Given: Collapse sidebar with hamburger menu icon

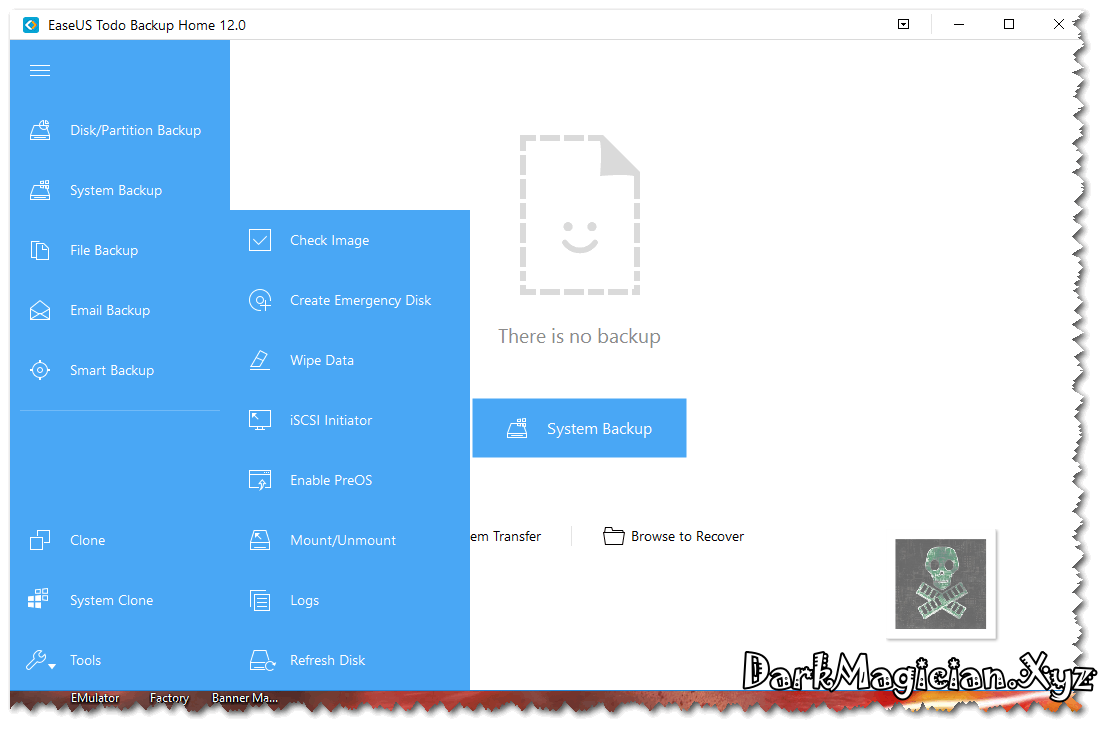Looking at the screenshot, I should click(40, 70).
